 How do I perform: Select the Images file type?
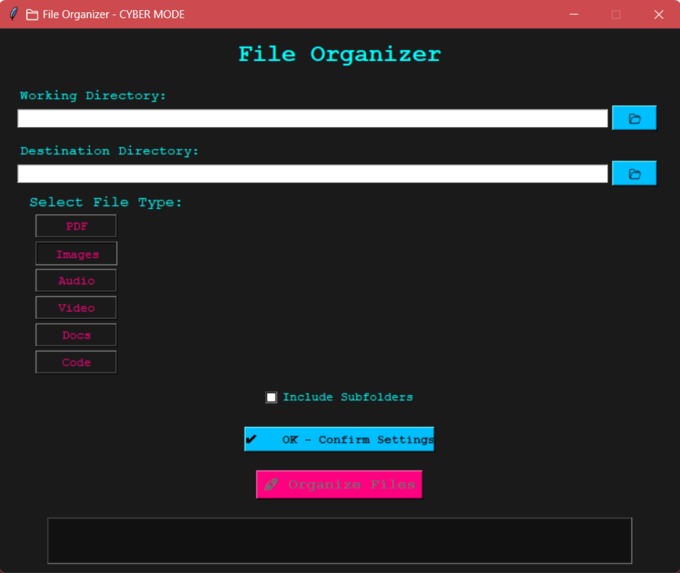pos(76,254)
